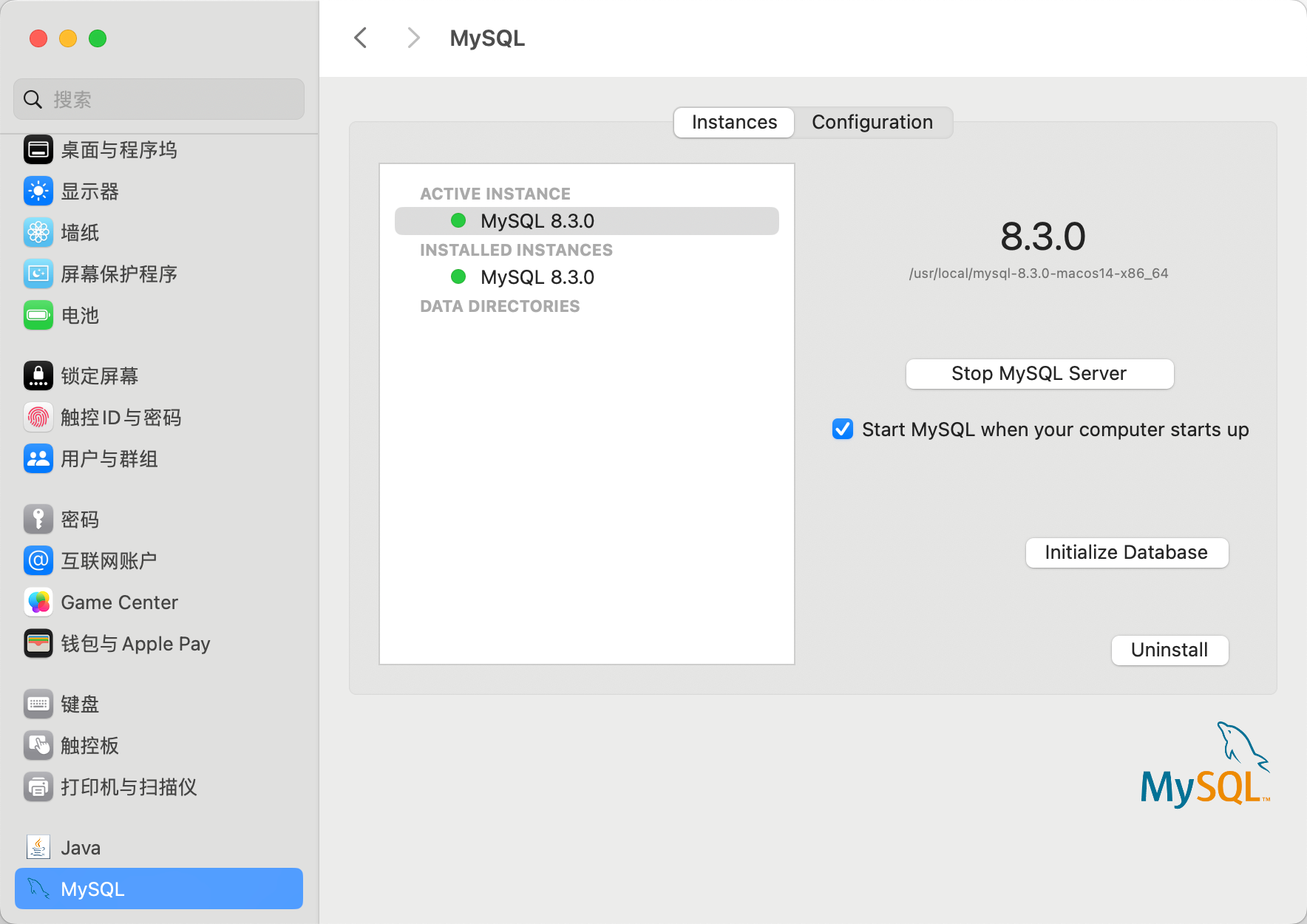Viewport: 1307px width, 924px height.
Task: Click the INSTALLED INSTANCES header
Action: 516,250
